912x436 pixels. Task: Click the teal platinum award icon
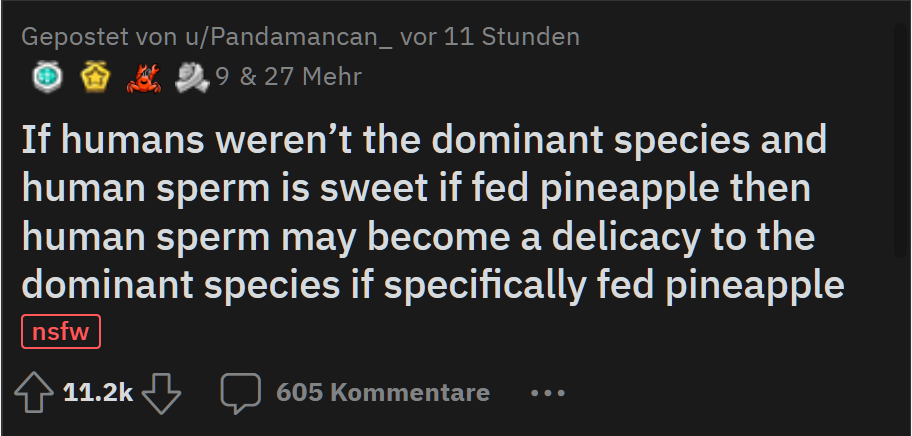pos(43,76)
